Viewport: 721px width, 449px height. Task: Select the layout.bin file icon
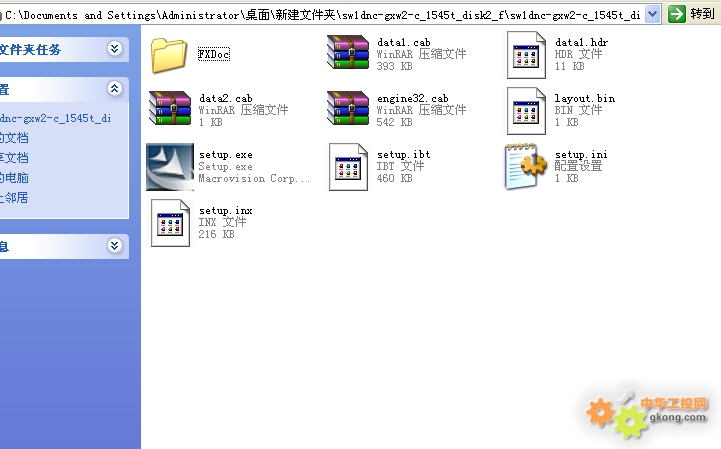pos(526,111)
